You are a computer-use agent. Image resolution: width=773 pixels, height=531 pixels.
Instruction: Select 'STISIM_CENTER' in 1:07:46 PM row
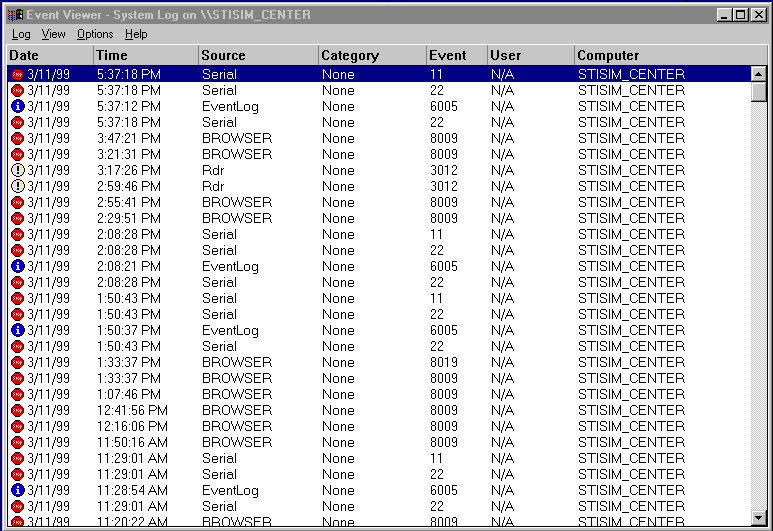pyautogui.click(x=632, y=394)
